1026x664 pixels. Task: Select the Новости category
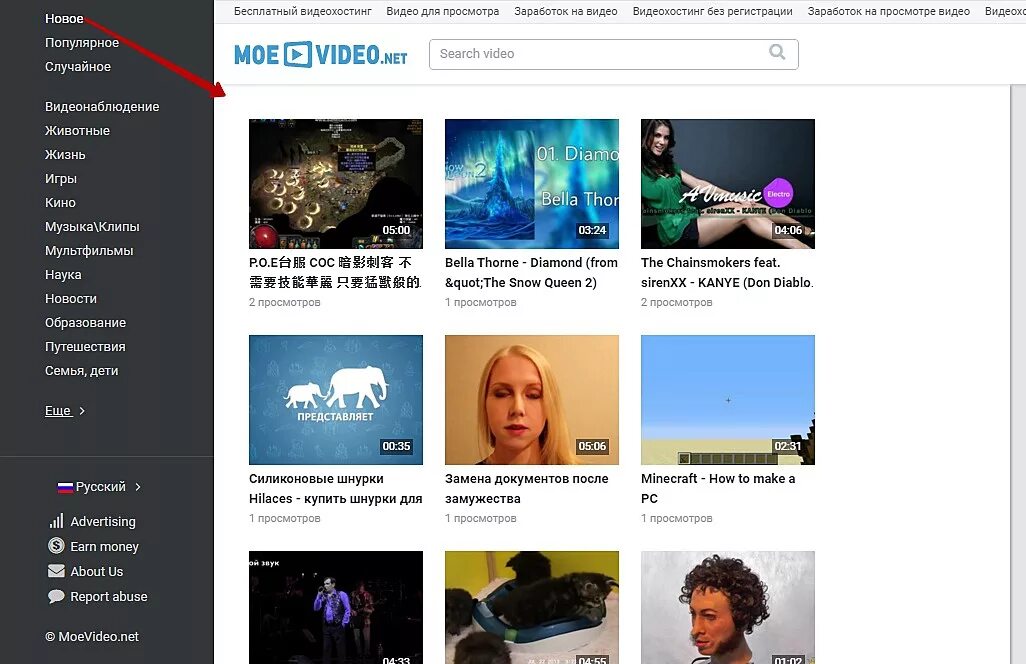71,299
